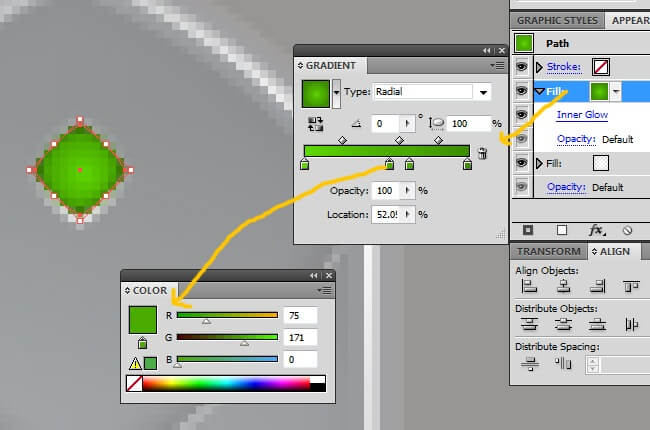Click the Gradient panel tab
Screen dimensions: 650x430
point(330,66)
